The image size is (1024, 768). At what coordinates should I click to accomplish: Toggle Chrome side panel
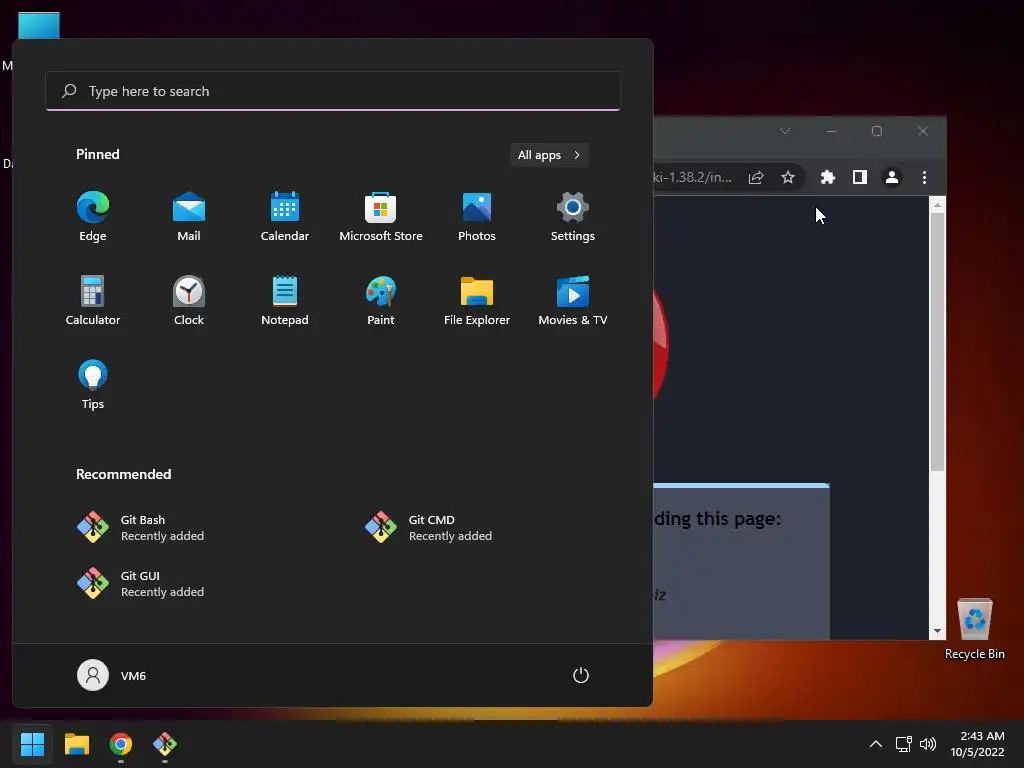[859, 177]
